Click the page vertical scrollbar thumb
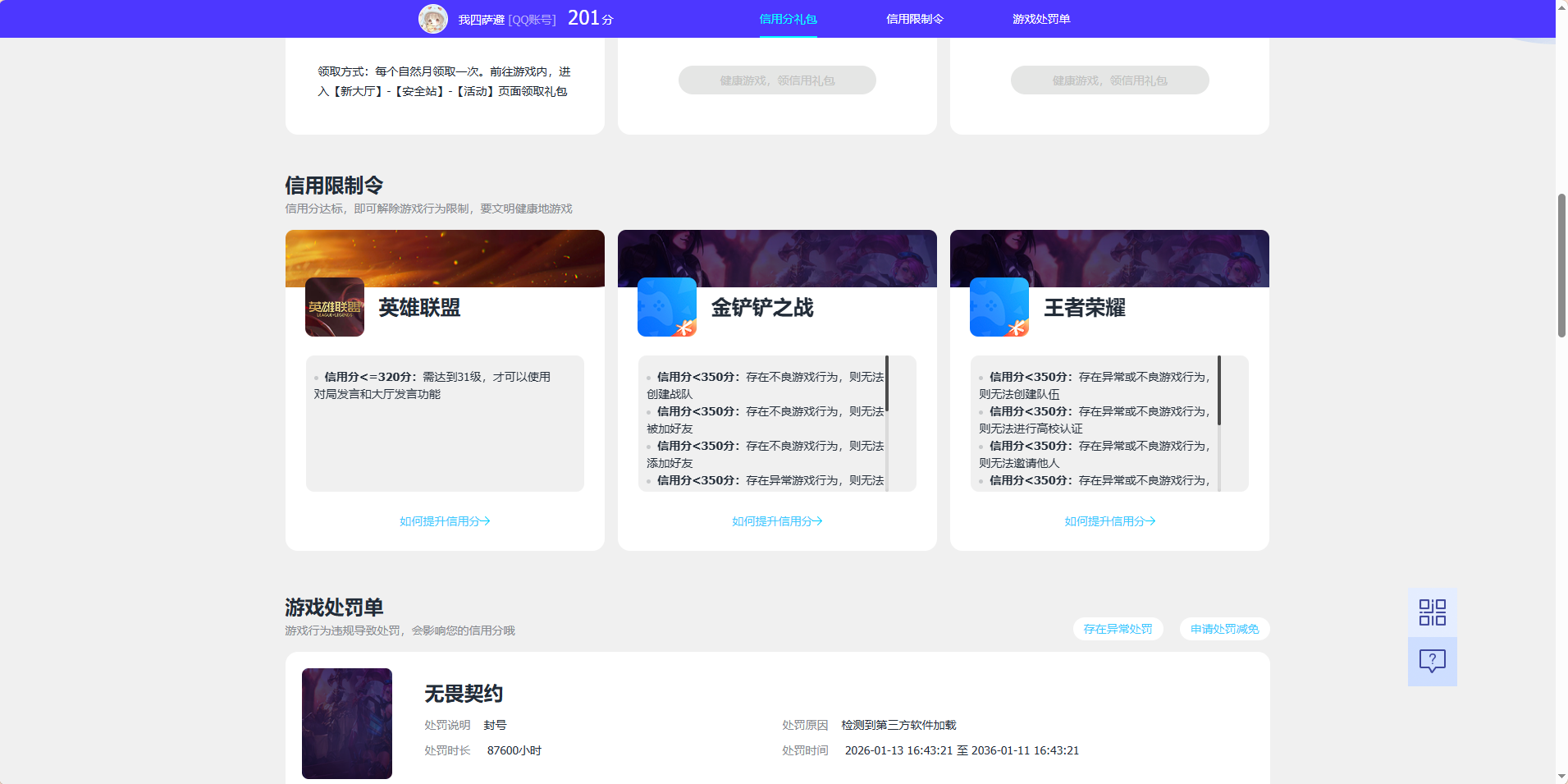1568x784 pixels. tap(1561, 265)
